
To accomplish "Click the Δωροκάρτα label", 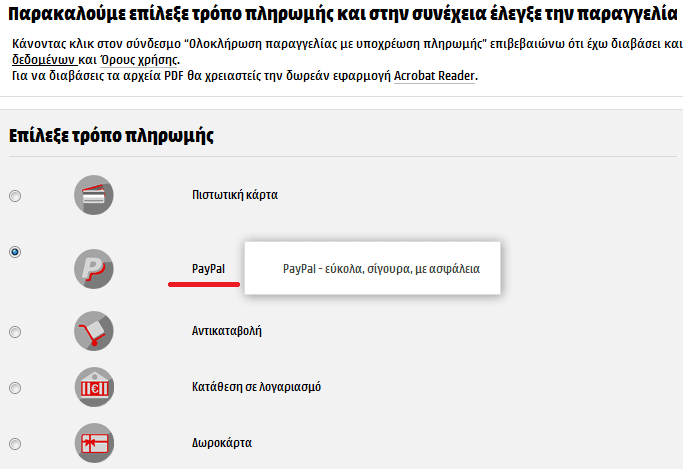I will (x=222, y=443).
